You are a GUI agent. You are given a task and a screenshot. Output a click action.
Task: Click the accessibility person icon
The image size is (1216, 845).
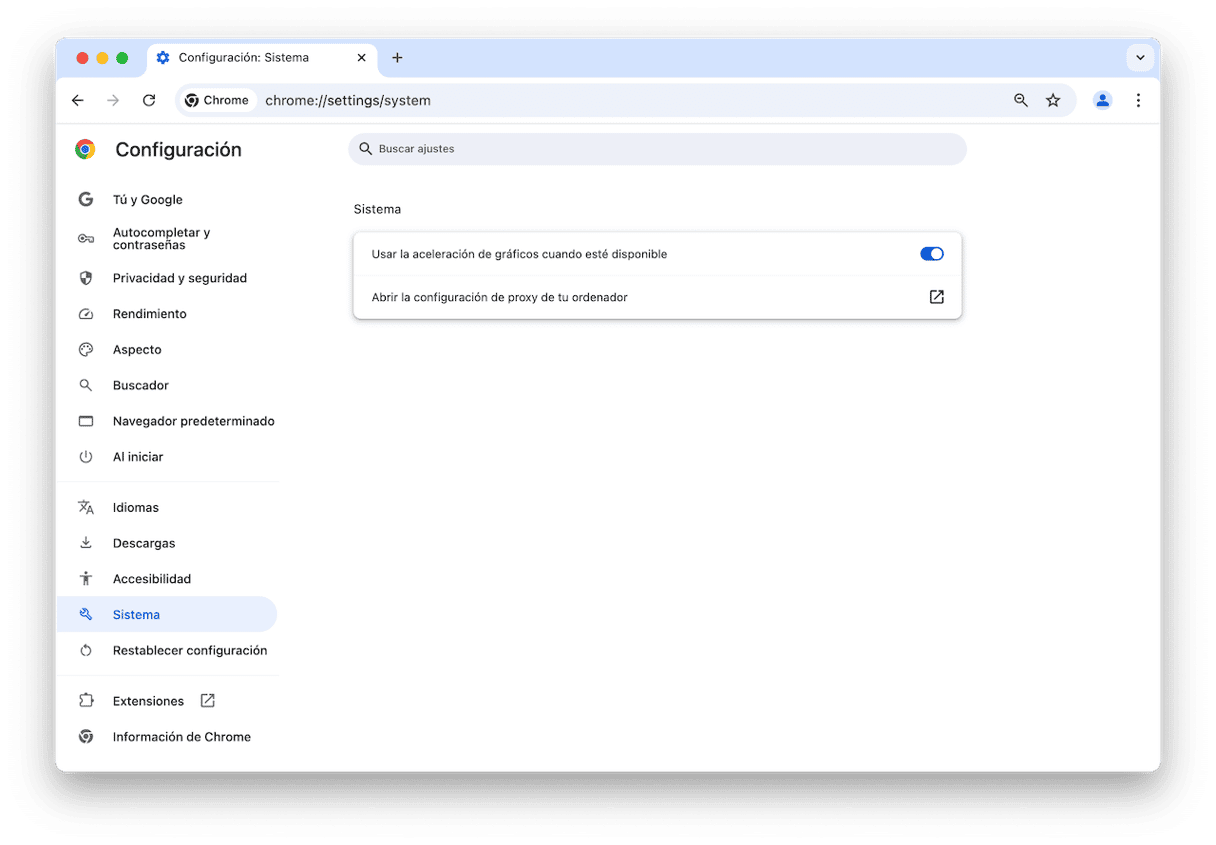(86, 579)
